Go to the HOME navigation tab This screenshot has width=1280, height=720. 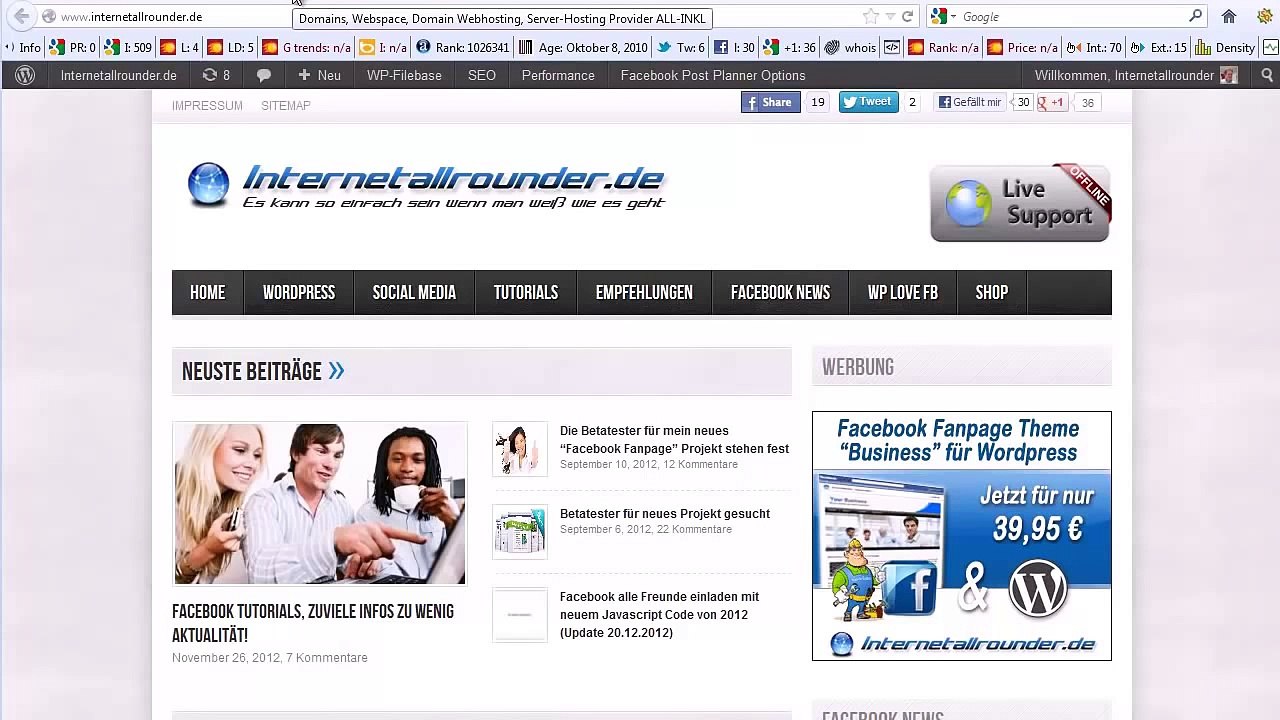(208, 293)
